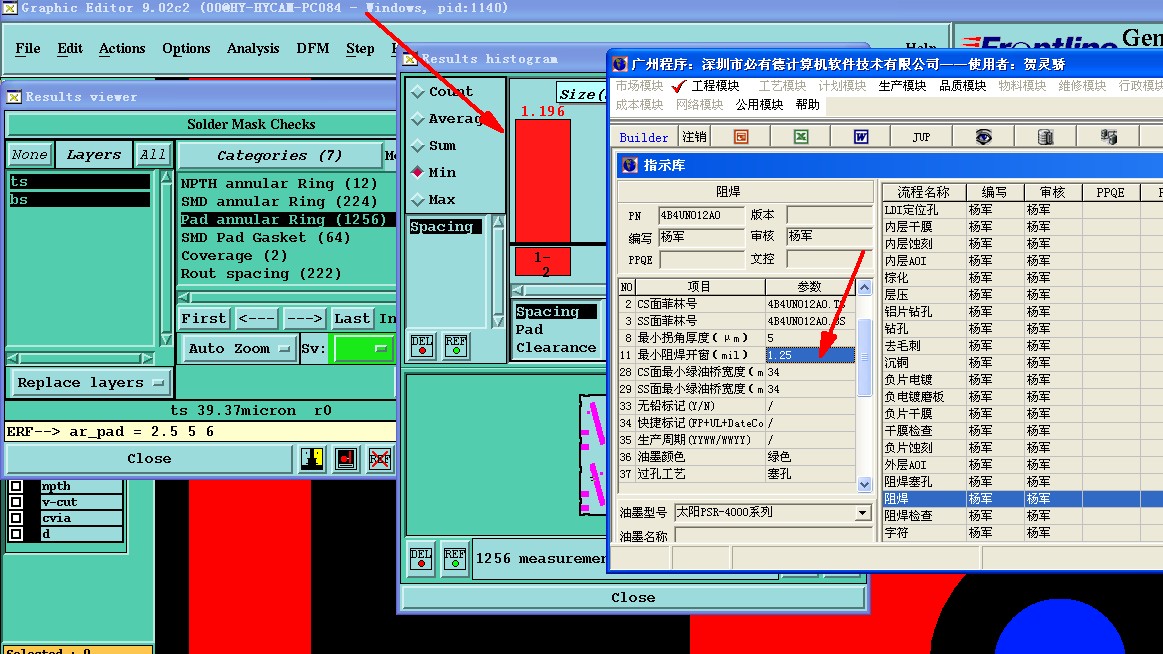1163x654 pixels.
Task: Click the First result button
Action: coord(203,319)
